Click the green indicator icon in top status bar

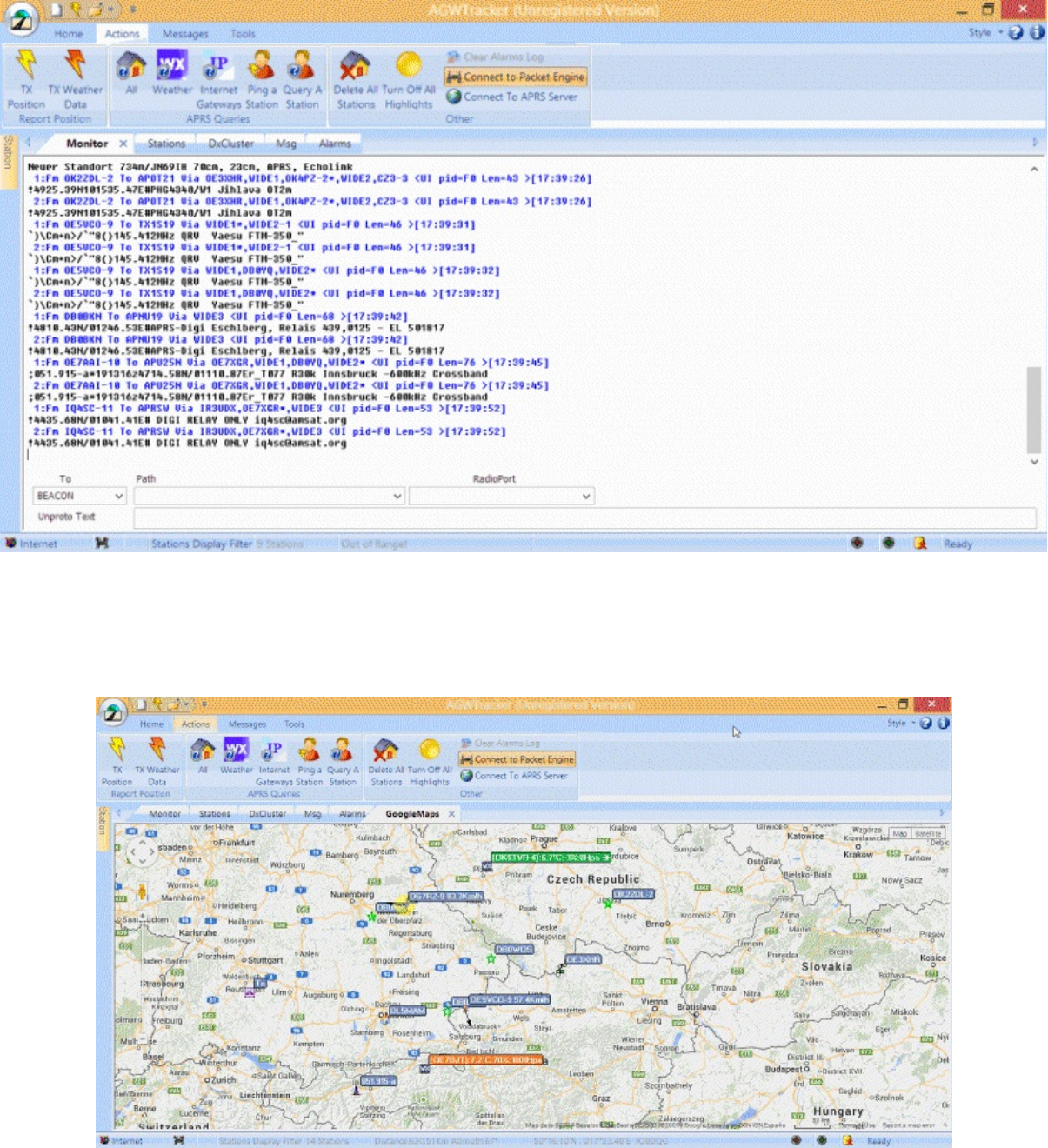[x=888, y=544]
